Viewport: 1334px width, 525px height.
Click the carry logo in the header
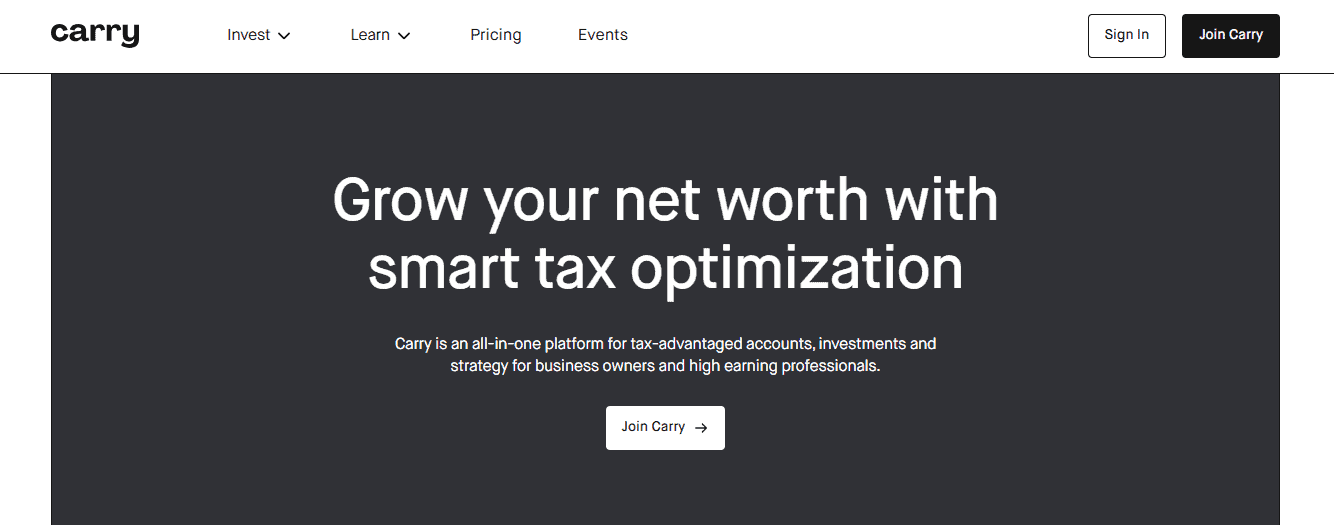(x=95, y=34)
